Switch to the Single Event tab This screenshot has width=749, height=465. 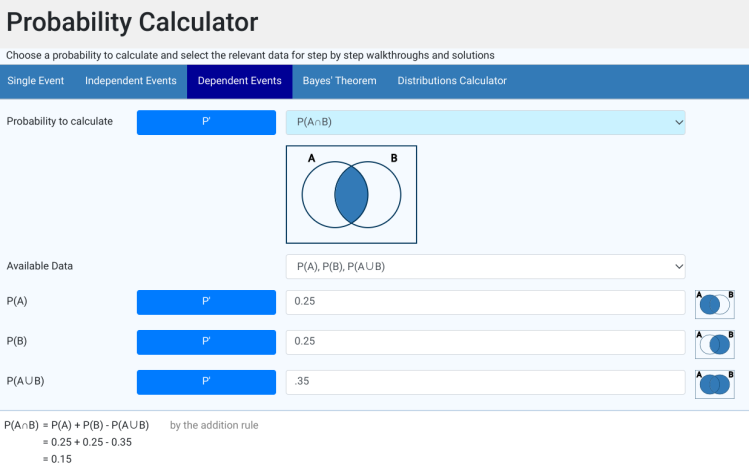pos(36,81)
